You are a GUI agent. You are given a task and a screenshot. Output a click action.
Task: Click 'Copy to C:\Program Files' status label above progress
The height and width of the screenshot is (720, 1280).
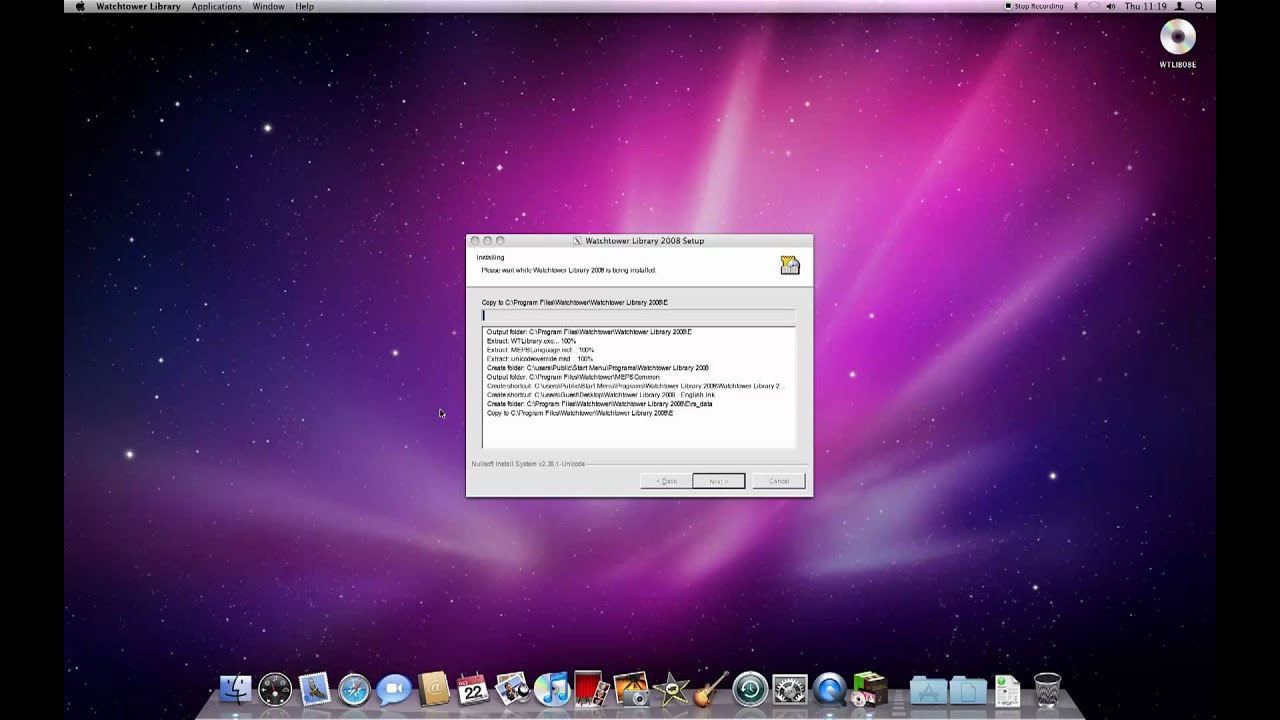click(x=575, y=302)
